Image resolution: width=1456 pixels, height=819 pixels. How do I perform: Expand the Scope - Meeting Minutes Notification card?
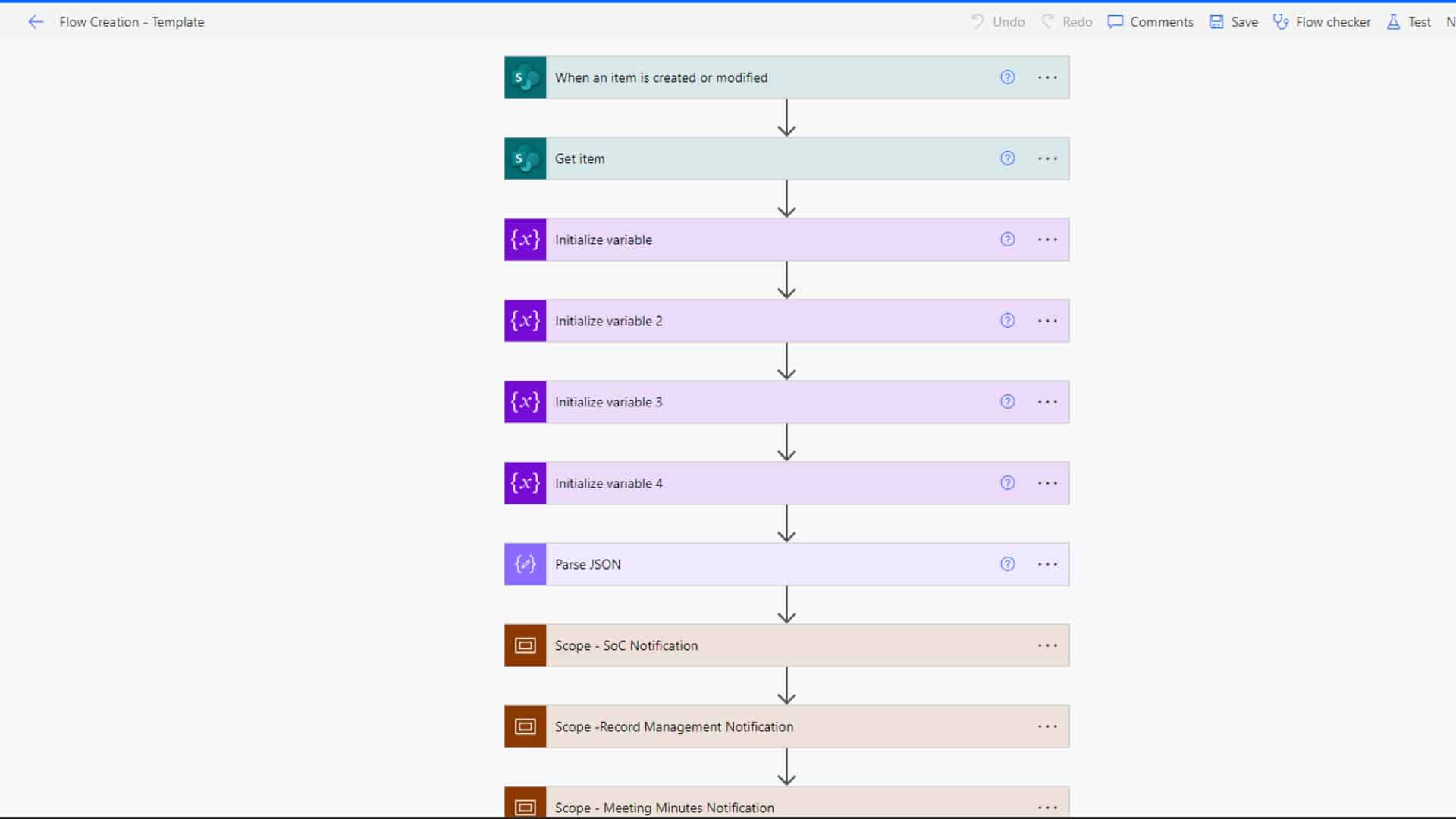(786, 803)
